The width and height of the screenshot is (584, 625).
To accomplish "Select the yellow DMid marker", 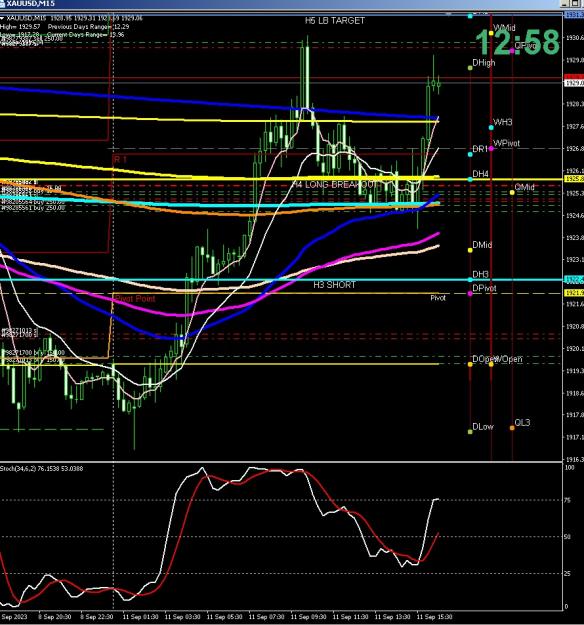I will pyautogui.click(x=470, y=250).
